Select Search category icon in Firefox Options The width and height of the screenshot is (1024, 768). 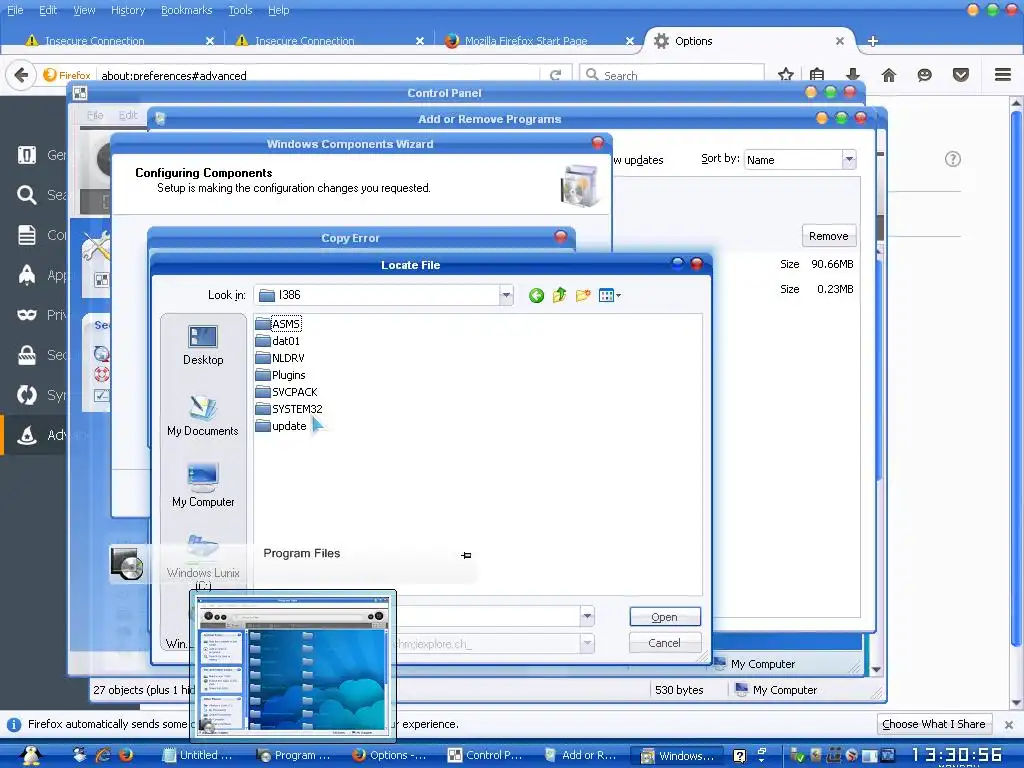click(27, 195)
